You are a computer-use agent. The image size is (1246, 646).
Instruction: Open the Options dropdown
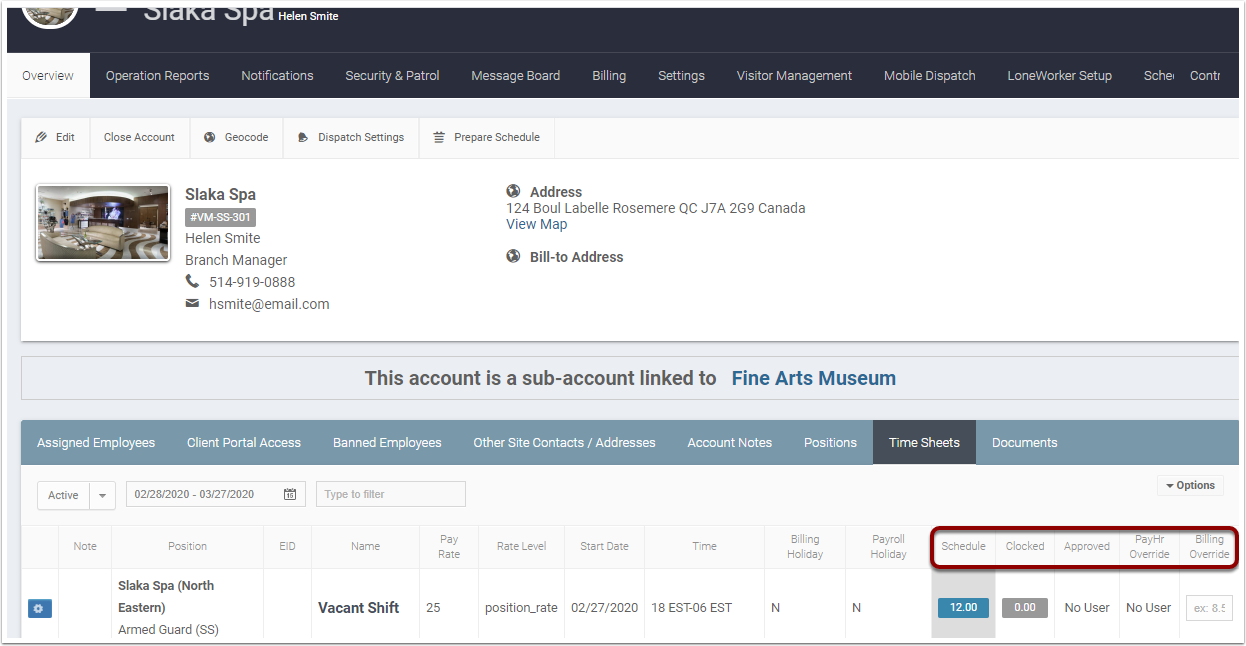(x=1190, y=485)
